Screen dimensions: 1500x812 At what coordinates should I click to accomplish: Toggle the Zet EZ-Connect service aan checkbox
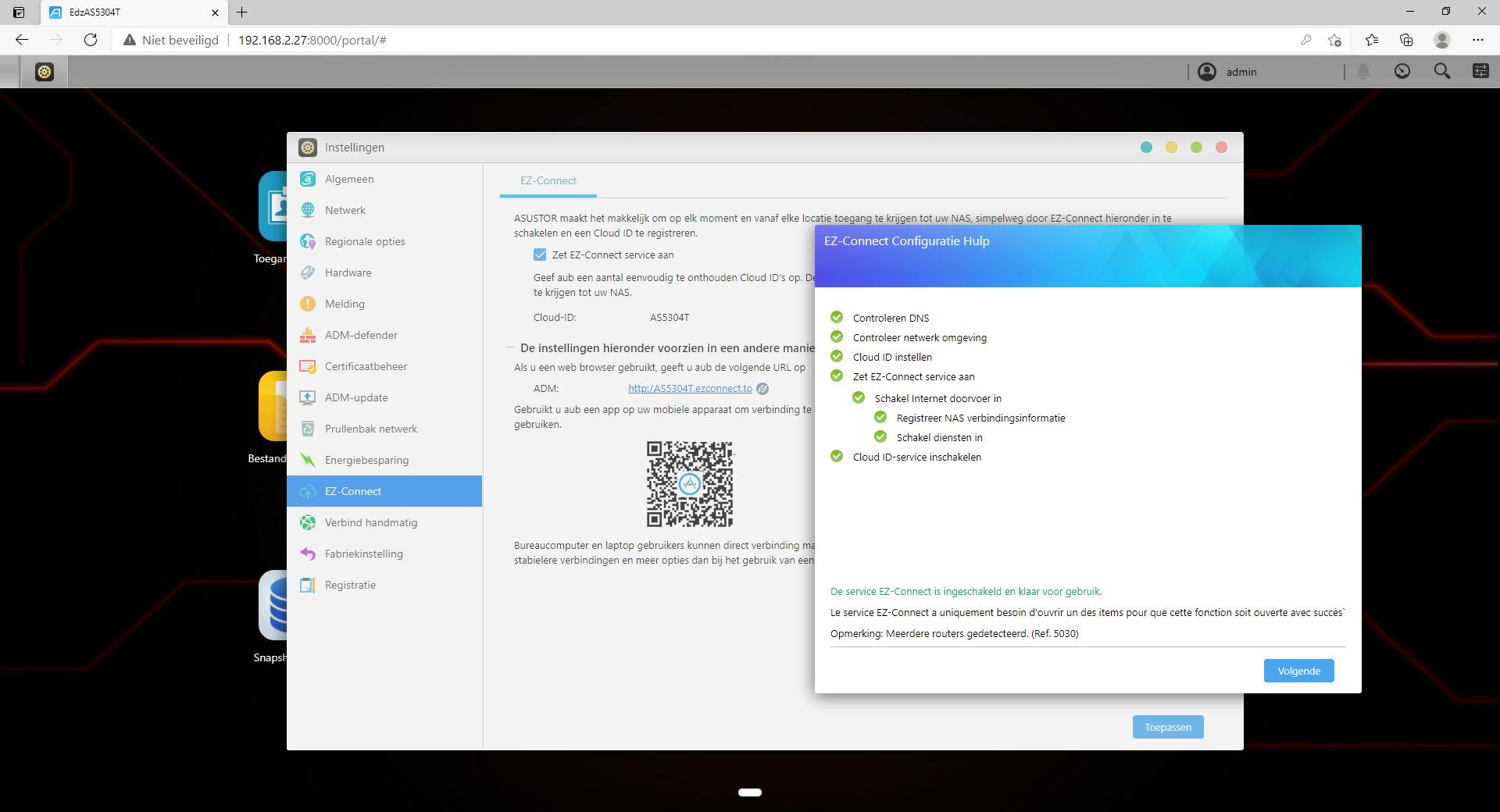coord(540,255)
